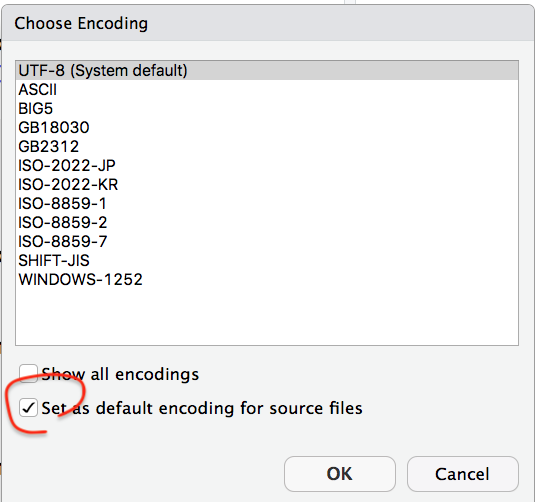Click empty area below WINDOWS-1252 in list

(x=267, y=317)
